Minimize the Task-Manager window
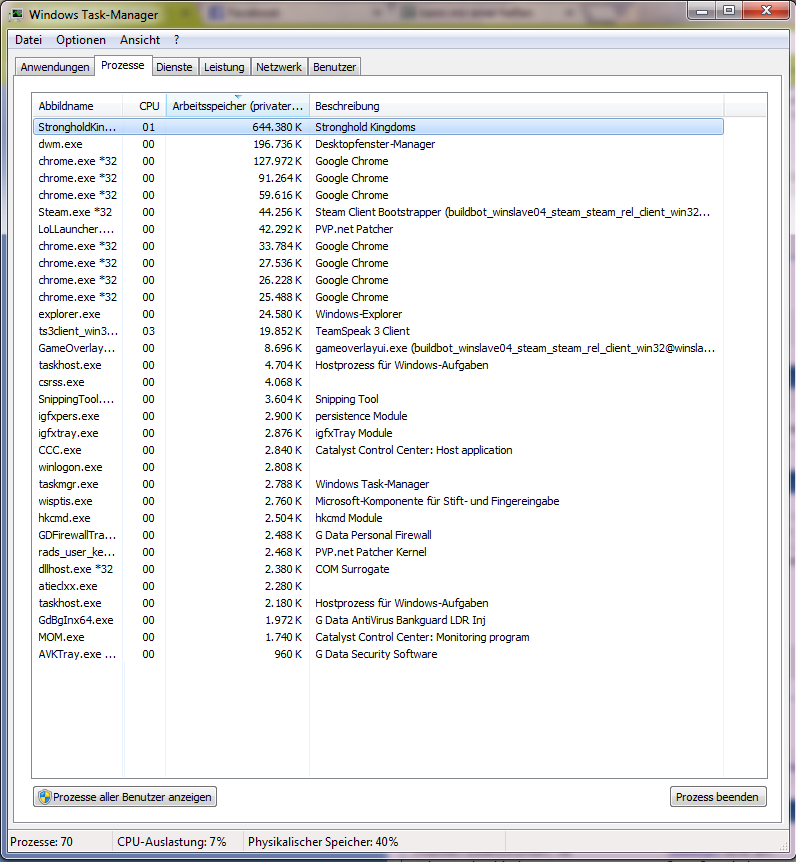Viewport: 796px width, 862px height. pos(701,10)
